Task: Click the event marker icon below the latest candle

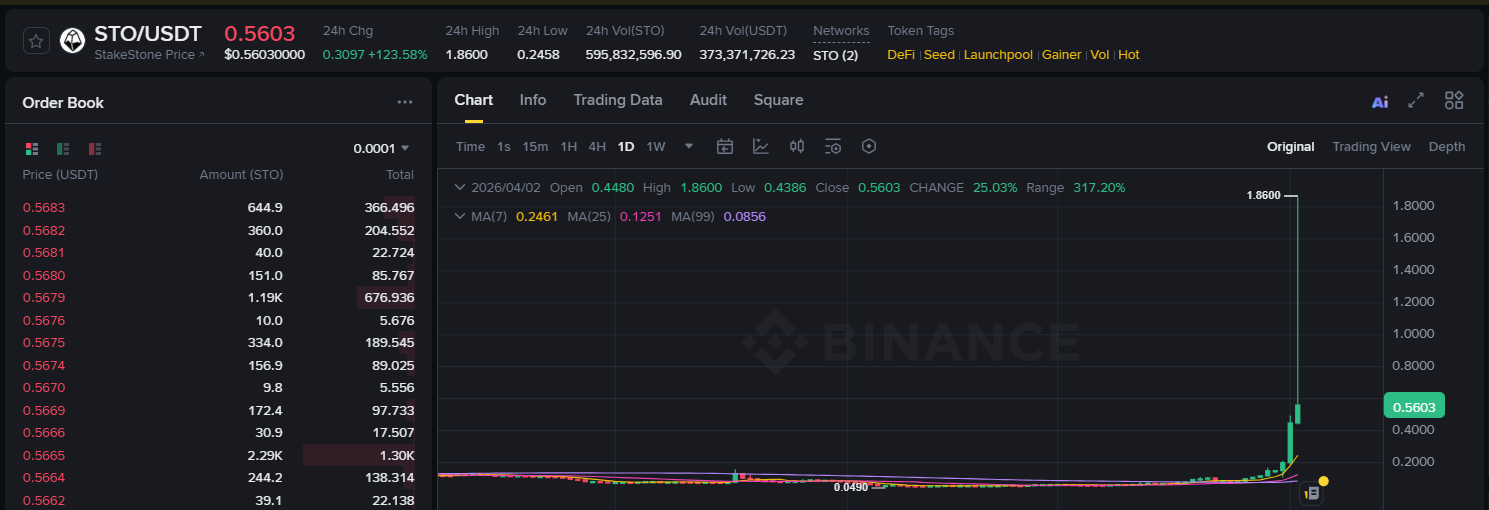Action: pos(1312,493)
